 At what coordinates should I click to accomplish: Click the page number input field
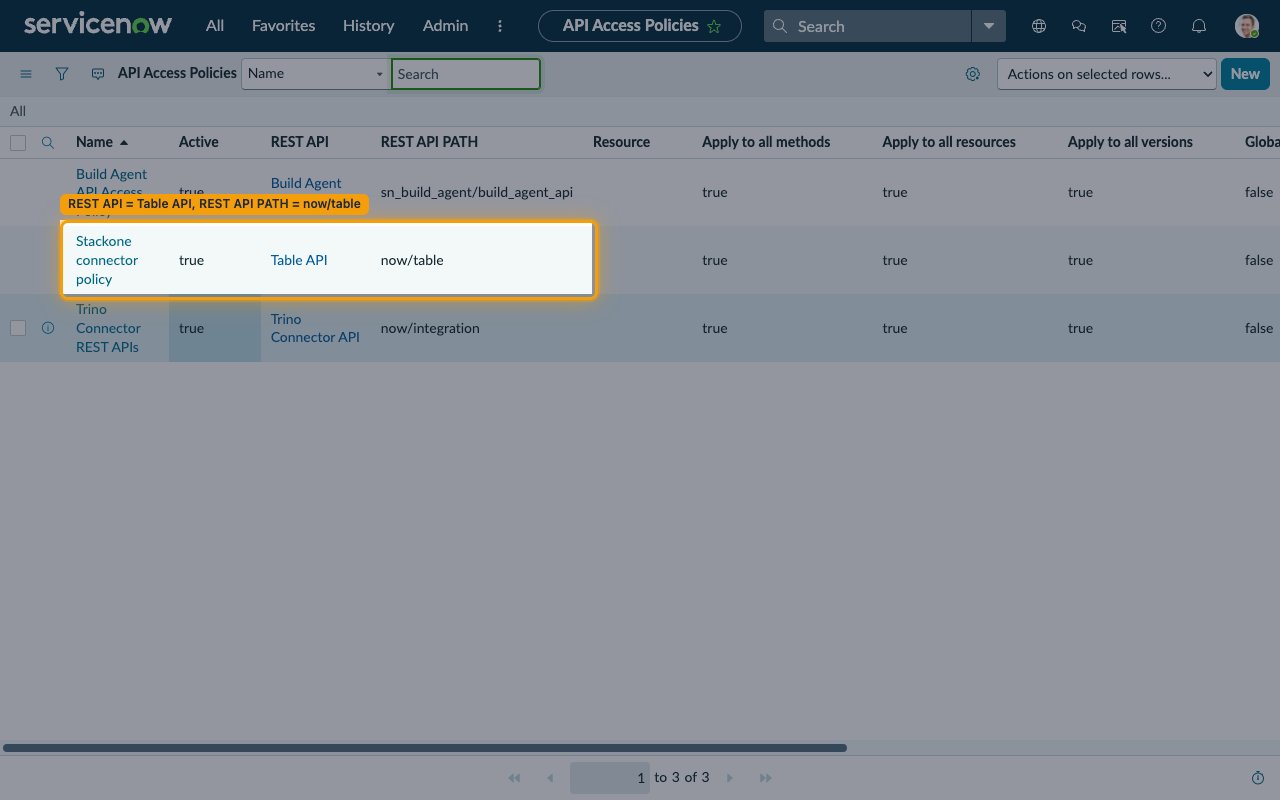click(x=610, y=778)
